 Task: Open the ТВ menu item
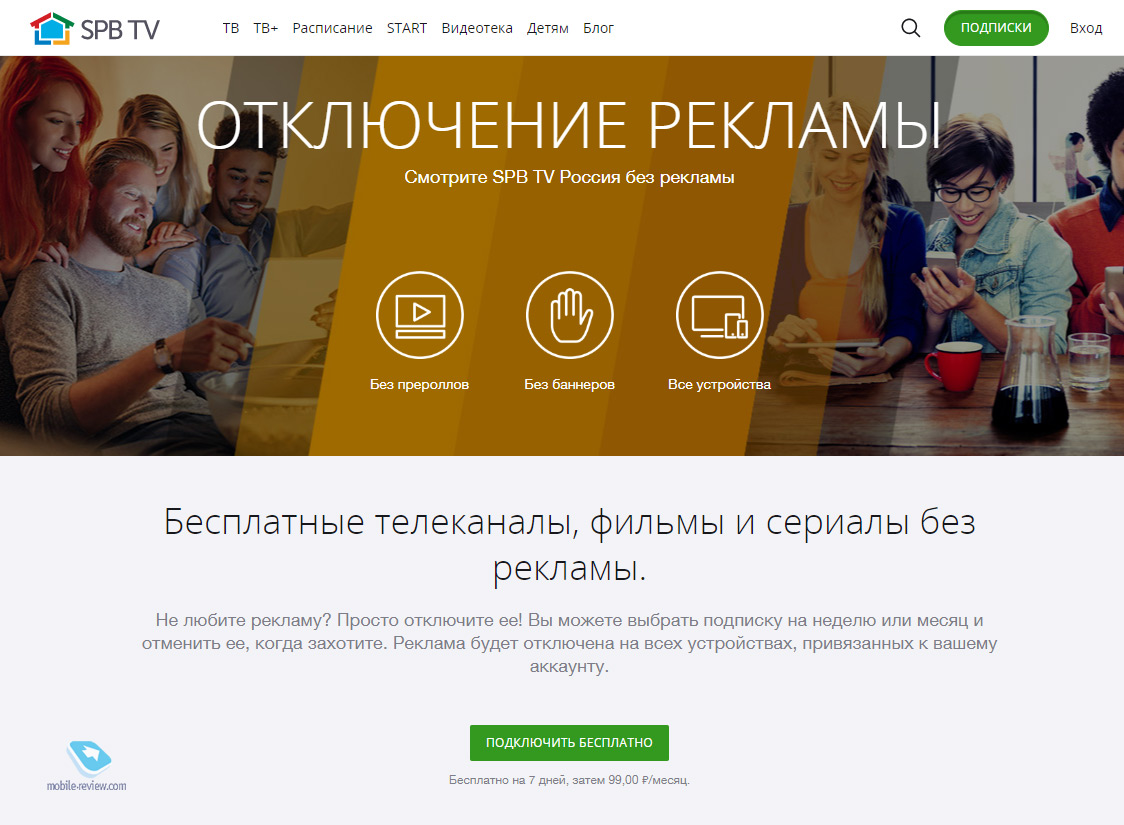(231, 28)
